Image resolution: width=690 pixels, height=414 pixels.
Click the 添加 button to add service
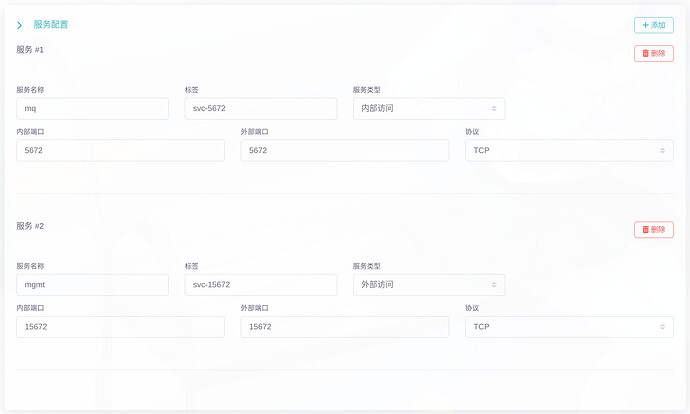click(653, 25)
